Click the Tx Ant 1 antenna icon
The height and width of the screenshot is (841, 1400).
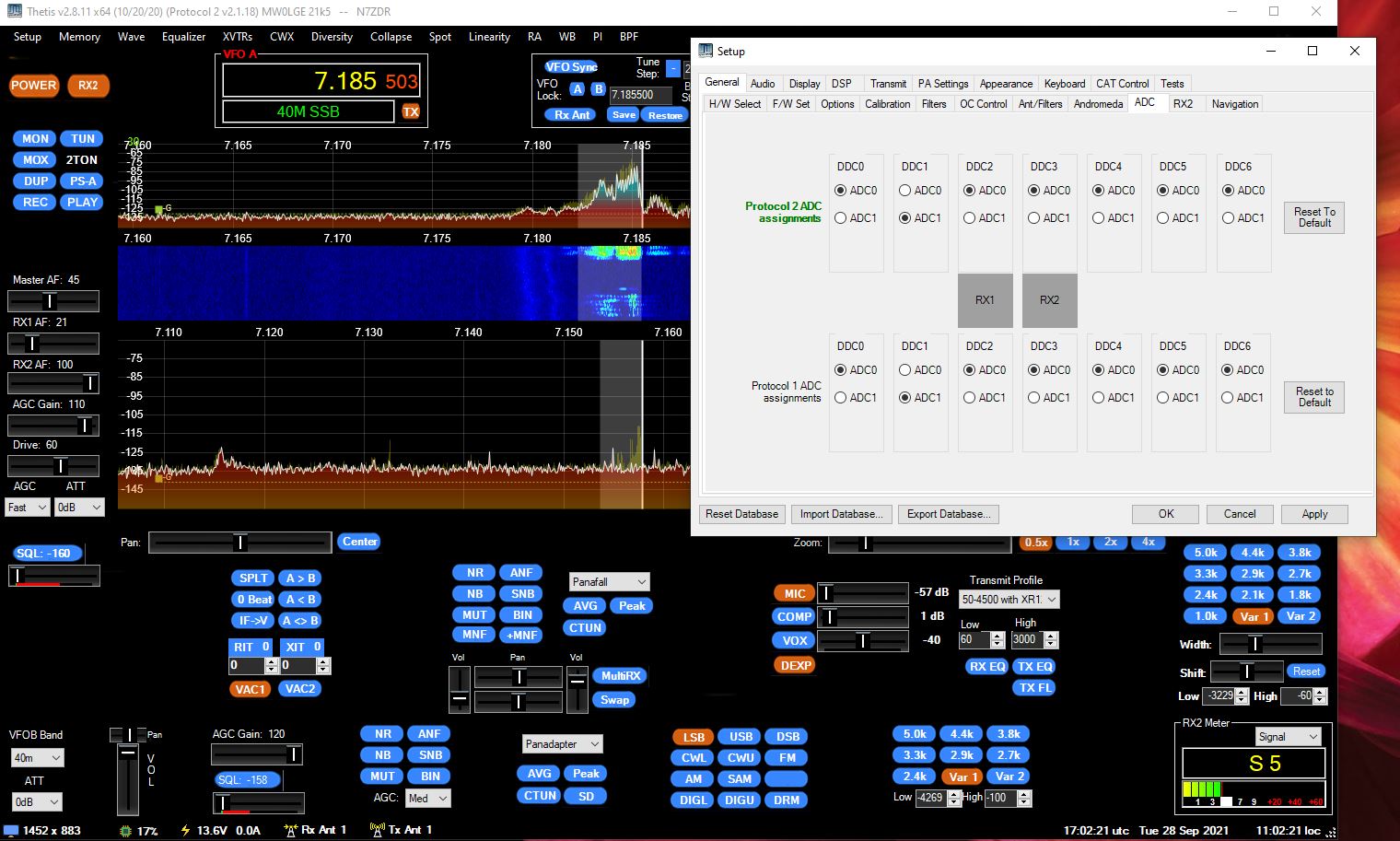[377, 830]
